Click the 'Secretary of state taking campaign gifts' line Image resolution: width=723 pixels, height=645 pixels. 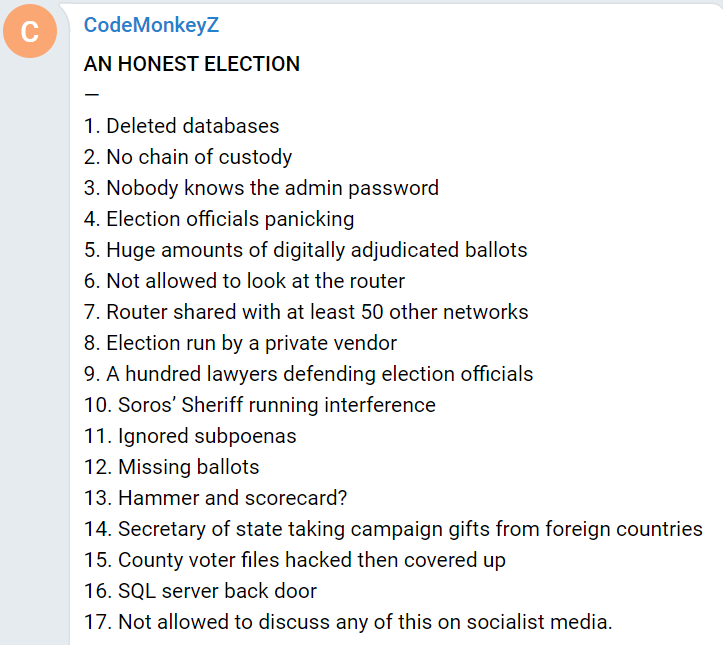tap(393, 529)
